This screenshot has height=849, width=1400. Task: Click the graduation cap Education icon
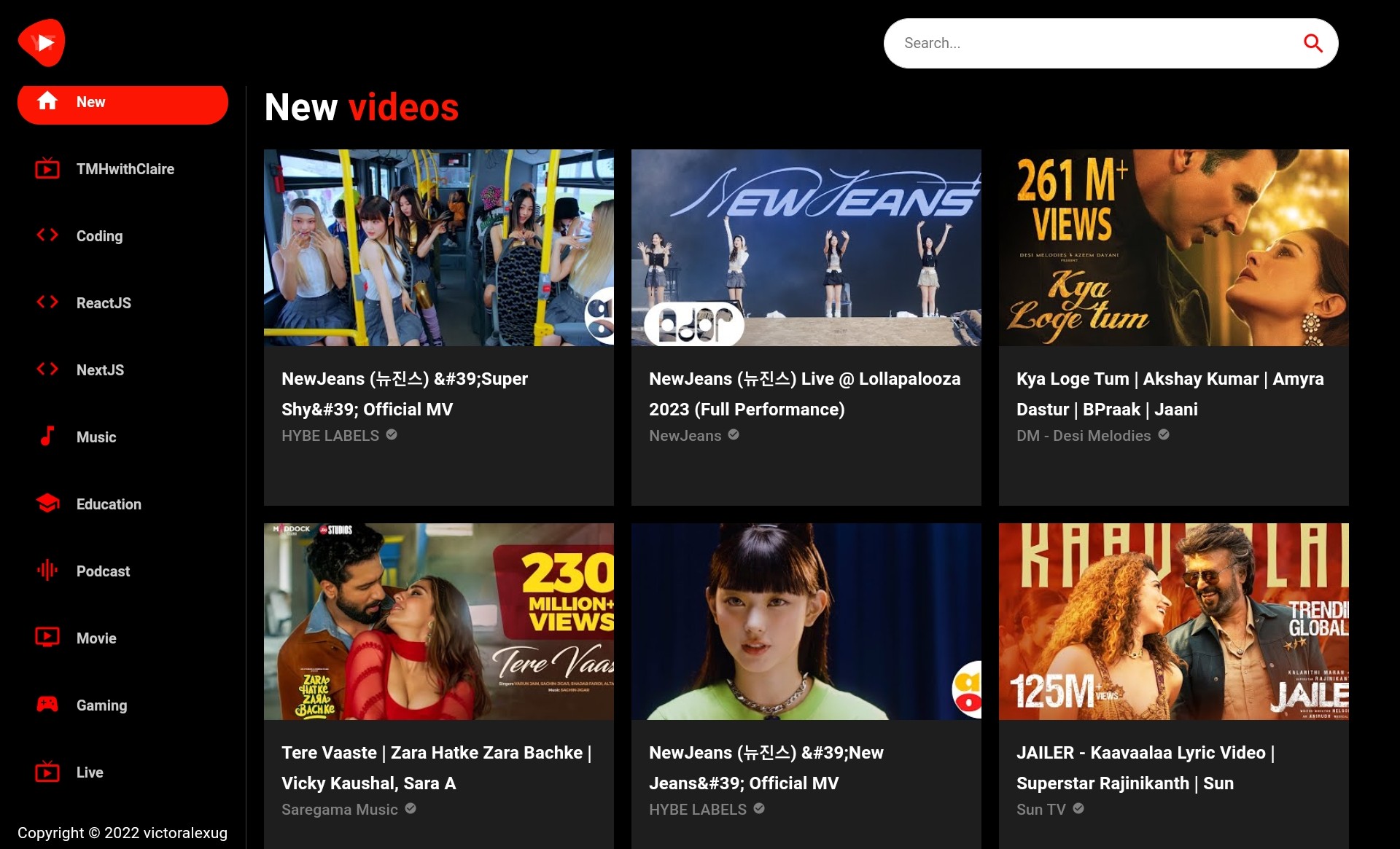47,504
